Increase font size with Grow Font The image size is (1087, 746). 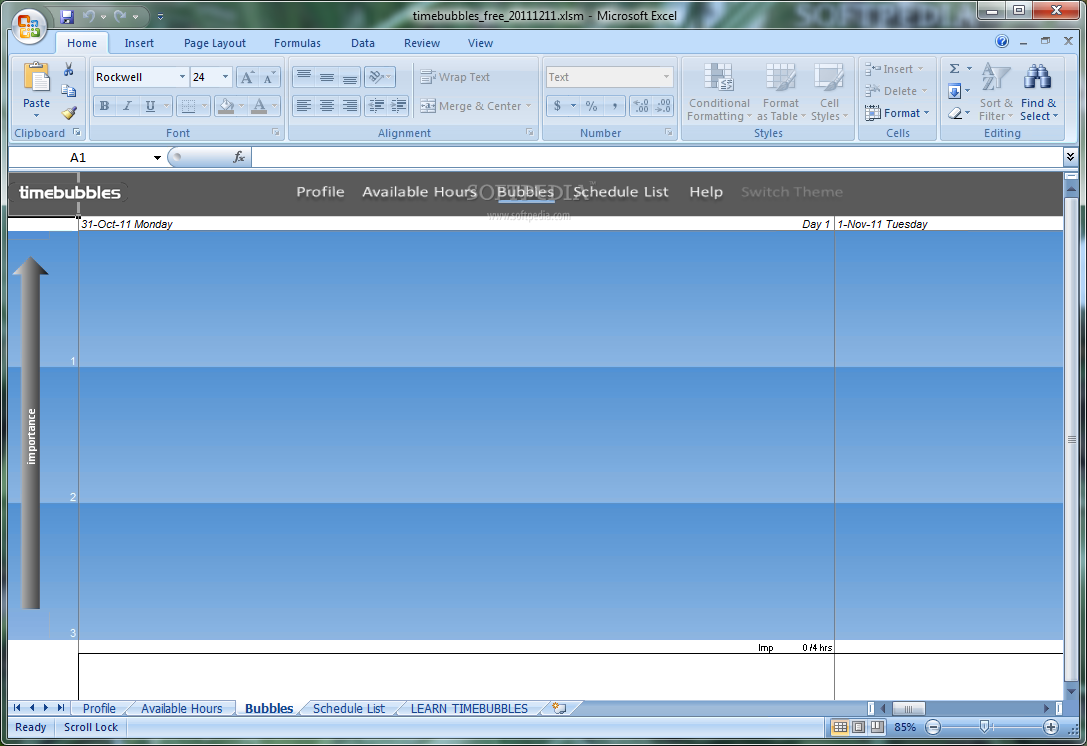click(x=247, y=77)
